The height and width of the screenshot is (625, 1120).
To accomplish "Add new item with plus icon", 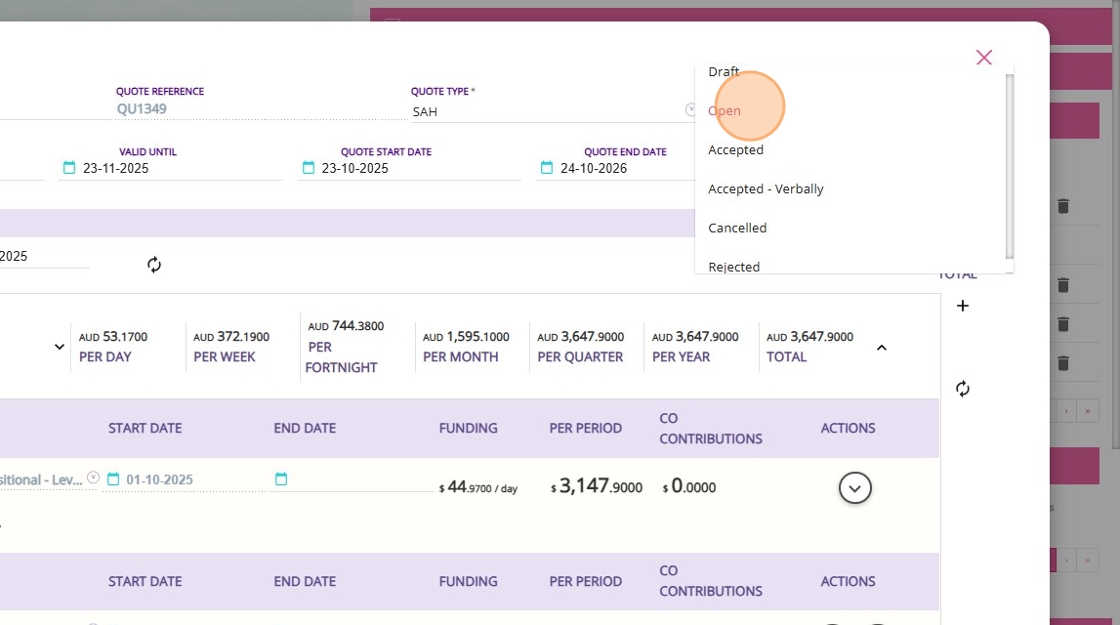I will (962, 306).
